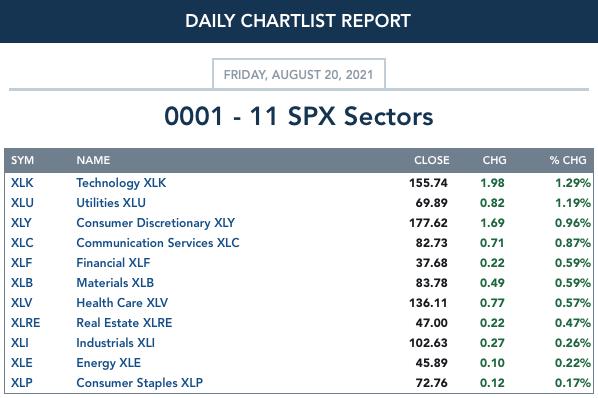Click the XLI symbol link
The width and height of the screenshot is (598, 398).
click(x=20, y=343)
